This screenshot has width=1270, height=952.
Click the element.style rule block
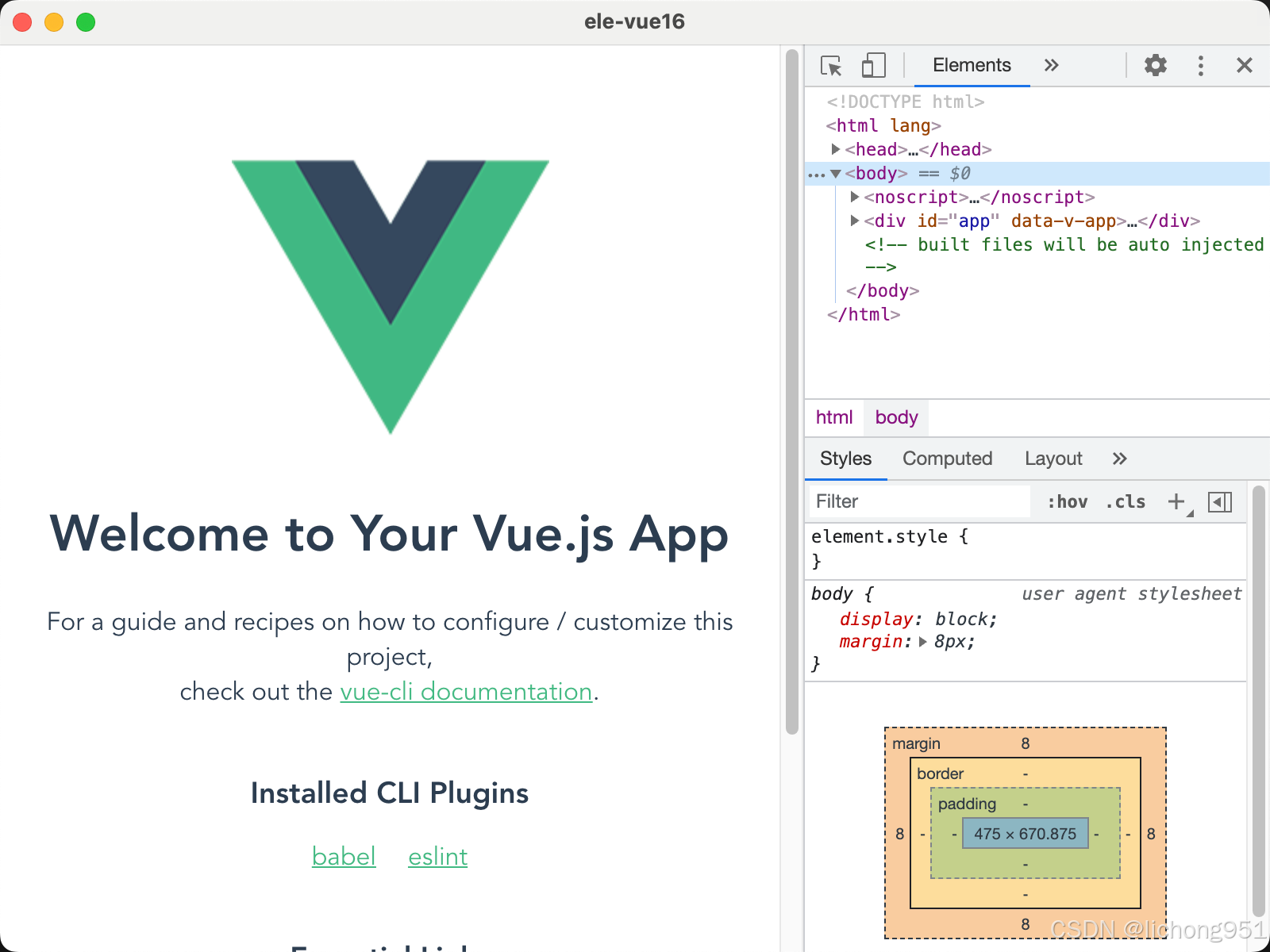click(1026, 549)
